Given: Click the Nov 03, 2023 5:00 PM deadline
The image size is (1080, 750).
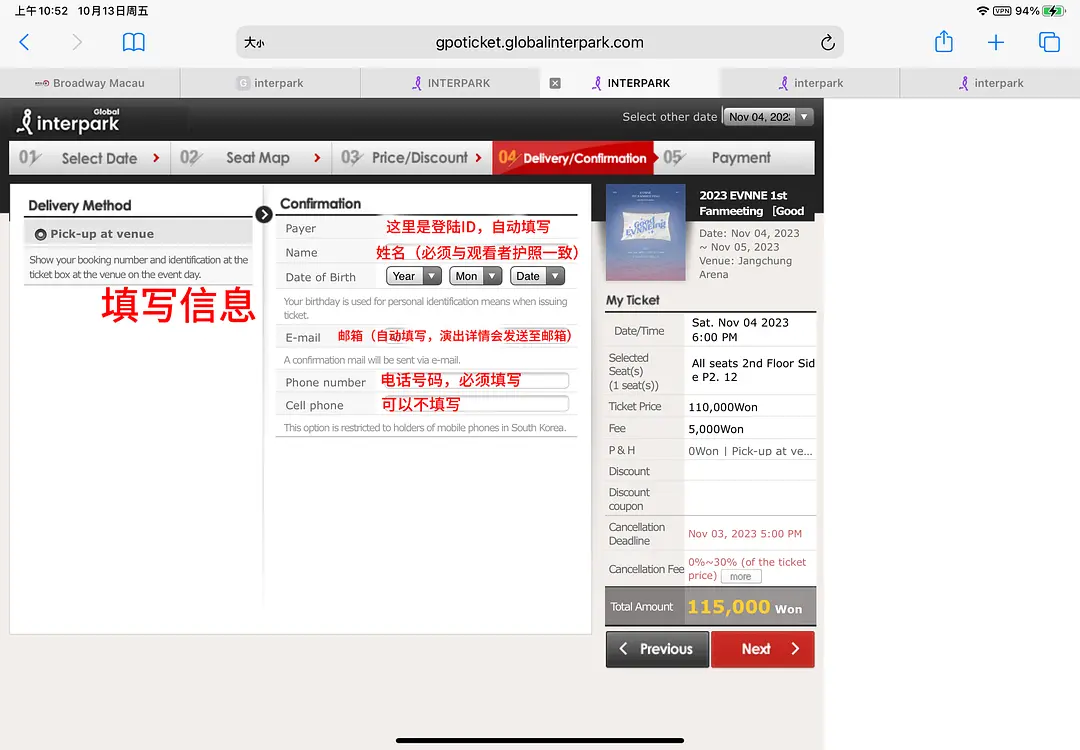Looking at the screenshot, I should 745,534.
